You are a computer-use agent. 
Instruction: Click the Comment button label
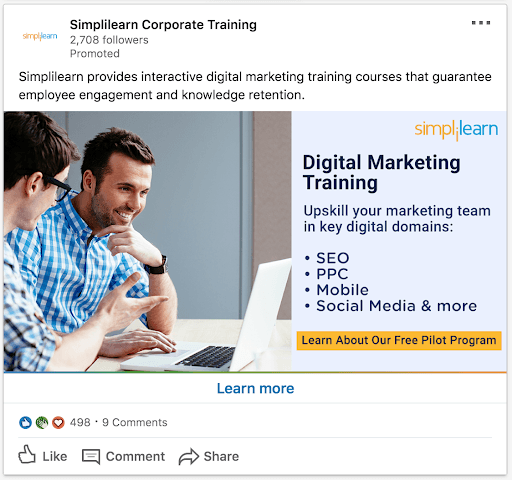tap(135, 456)
